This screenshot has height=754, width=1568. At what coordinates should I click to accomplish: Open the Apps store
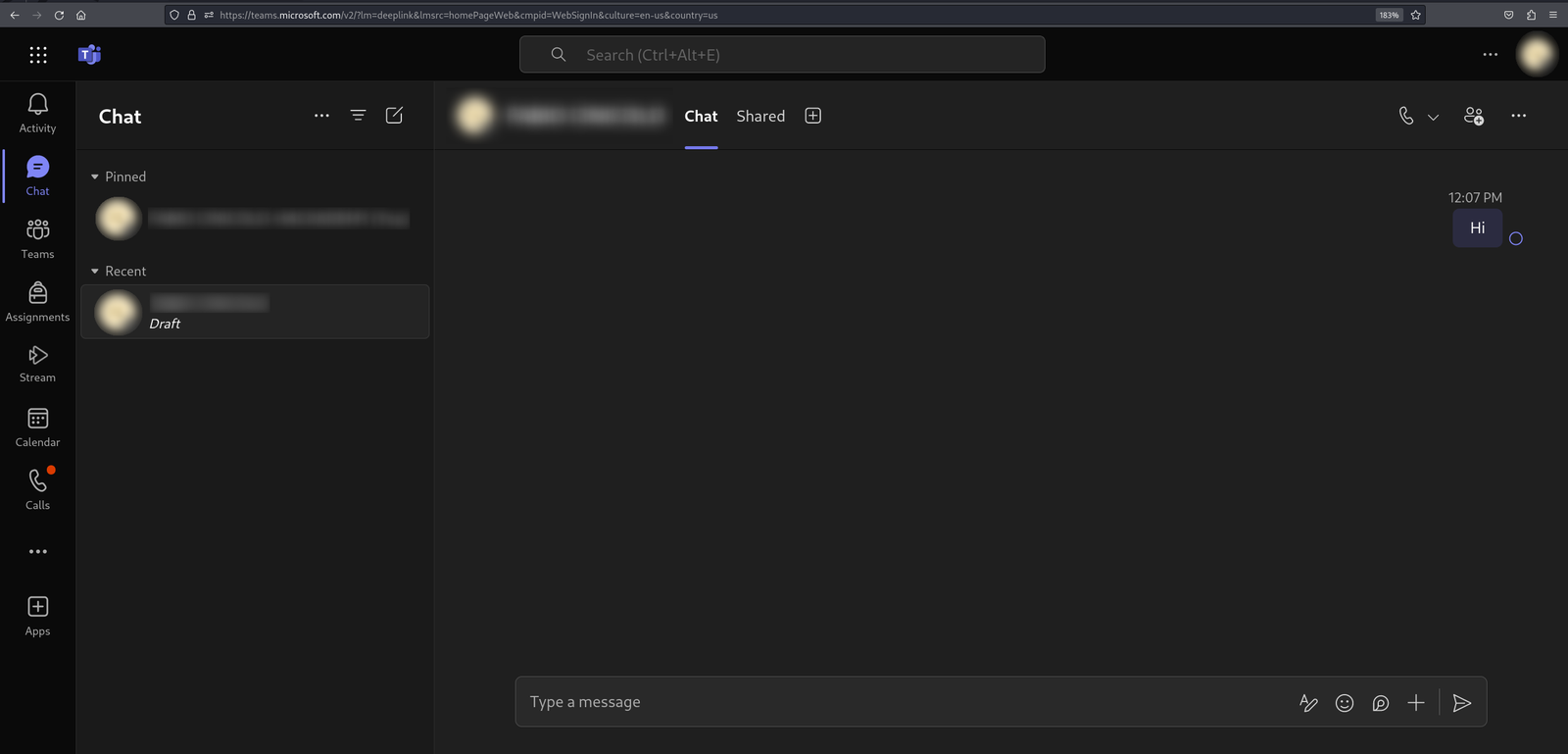point(37,617)
